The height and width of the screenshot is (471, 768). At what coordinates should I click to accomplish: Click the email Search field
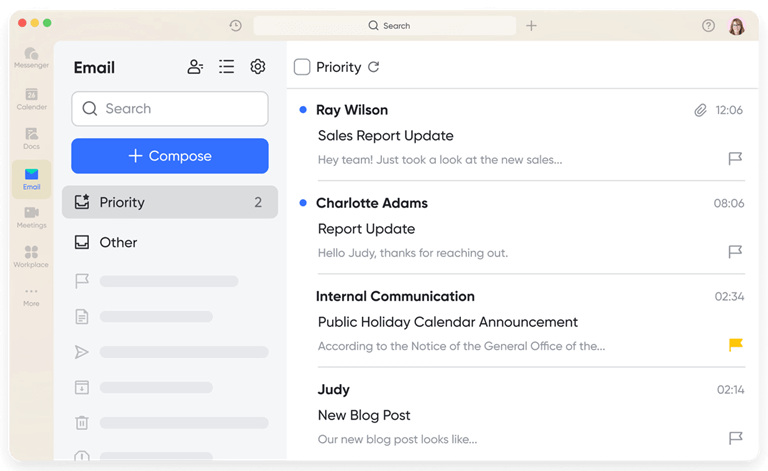click(170, 109)
